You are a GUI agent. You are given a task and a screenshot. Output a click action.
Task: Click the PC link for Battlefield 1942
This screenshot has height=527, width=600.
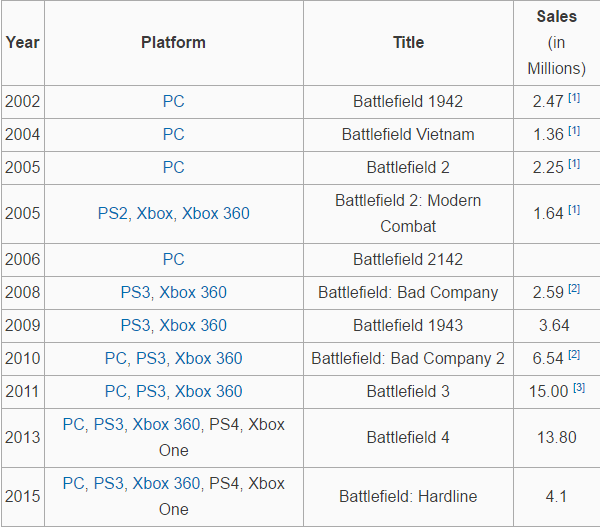tap(173, 102)
